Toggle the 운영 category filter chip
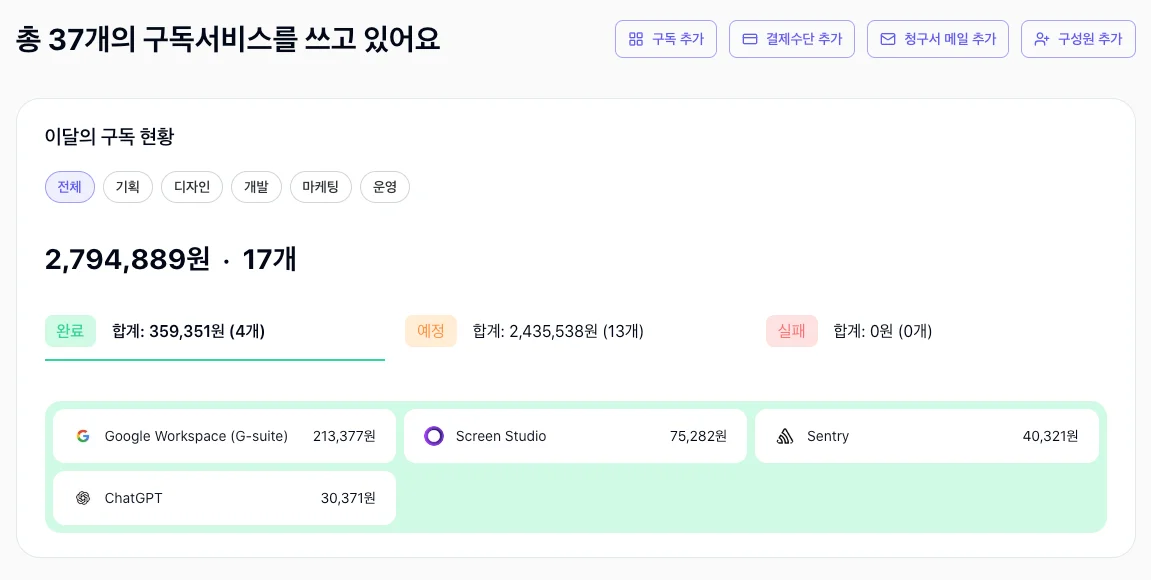1151x580 pixels. click(x=384, y=187)
